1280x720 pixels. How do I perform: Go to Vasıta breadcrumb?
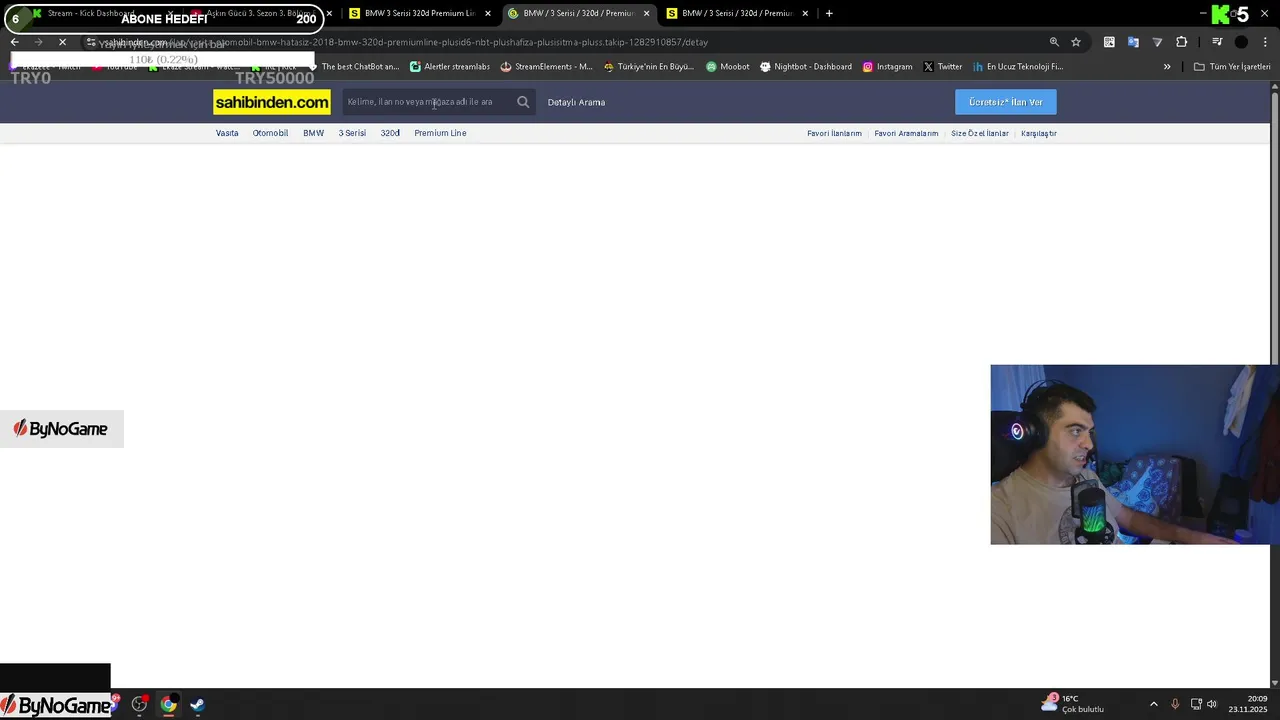pyautogui.click(x=227, y=133)
